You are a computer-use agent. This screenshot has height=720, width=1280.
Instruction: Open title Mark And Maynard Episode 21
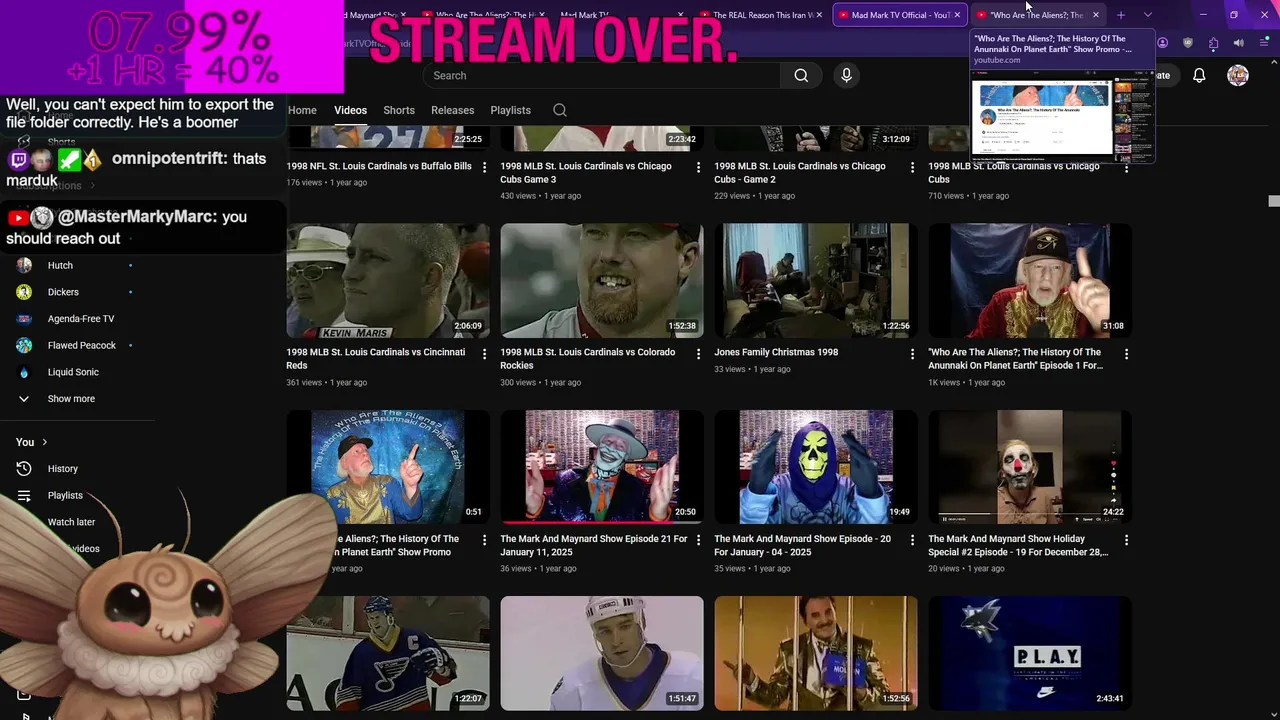tap(593, 545)
